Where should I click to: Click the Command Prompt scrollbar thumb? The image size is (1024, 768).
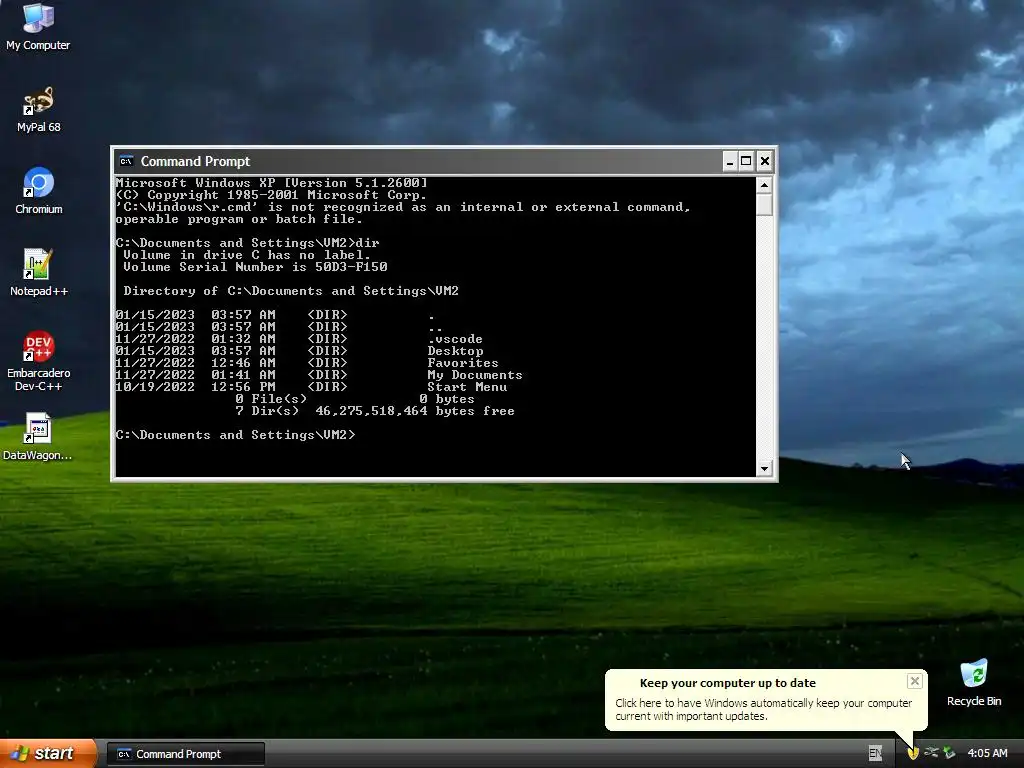click(x=764, y=205)
